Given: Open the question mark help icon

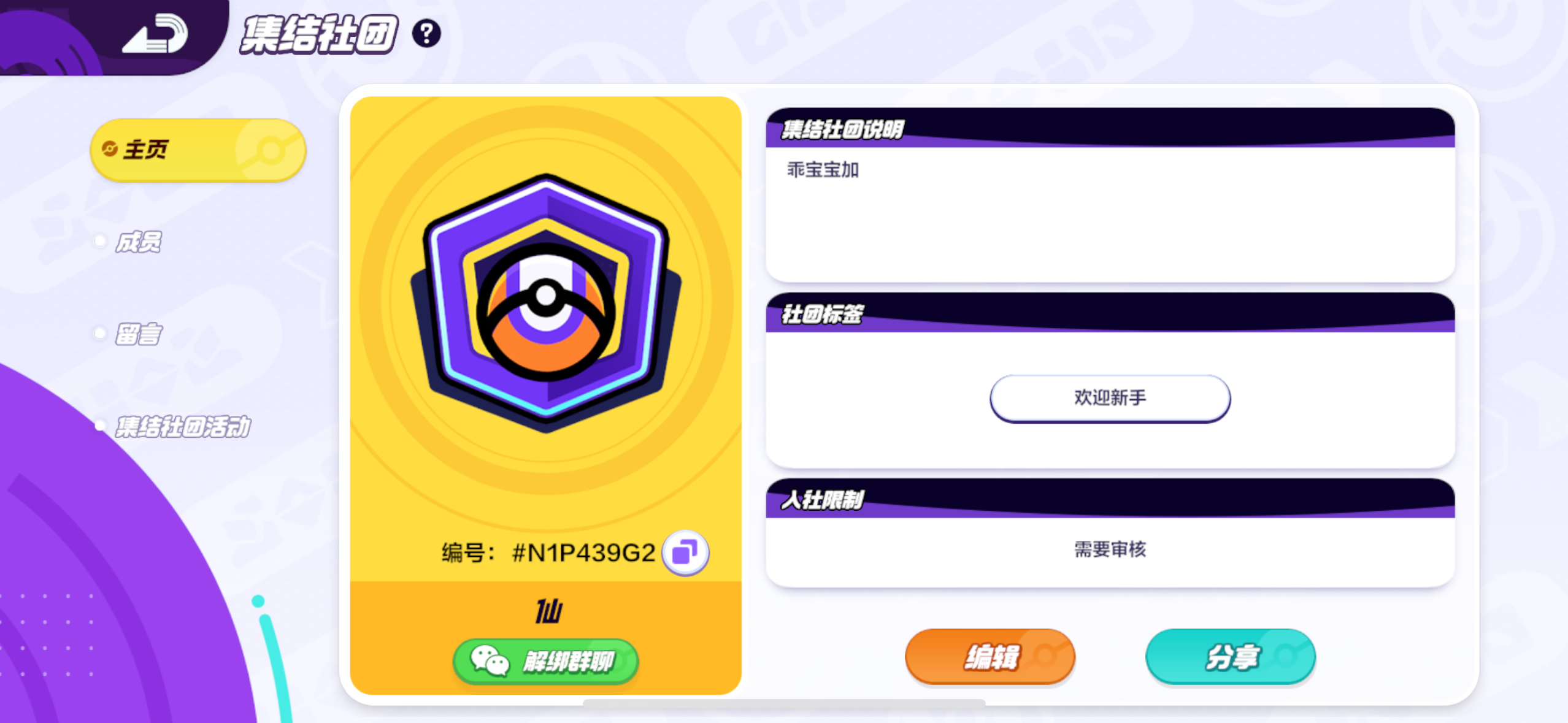Looking at the screenshot, I should pyautogui.click(x=426, y=33).
